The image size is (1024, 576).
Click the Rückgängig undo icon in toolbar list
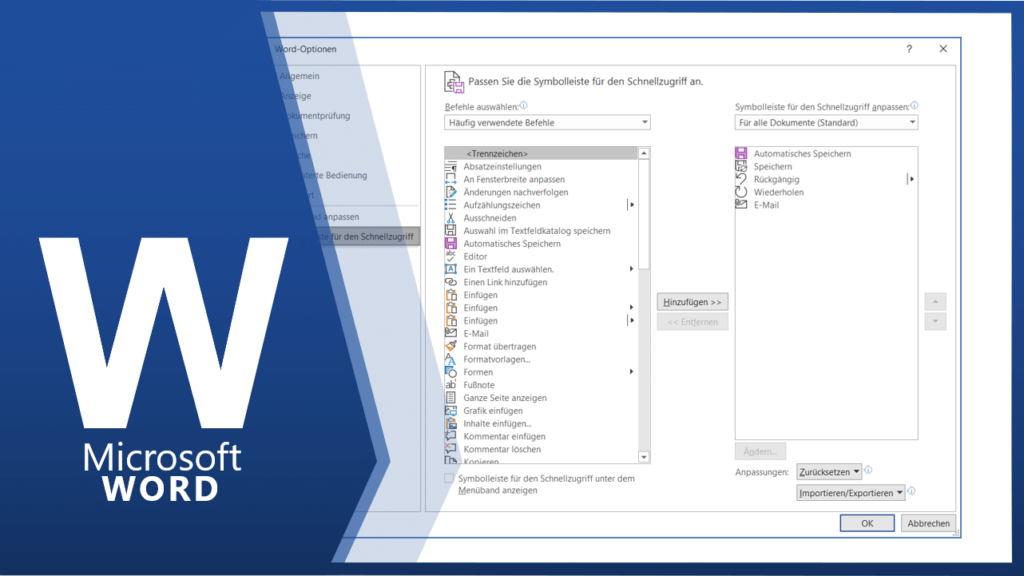tap(741, 179)
